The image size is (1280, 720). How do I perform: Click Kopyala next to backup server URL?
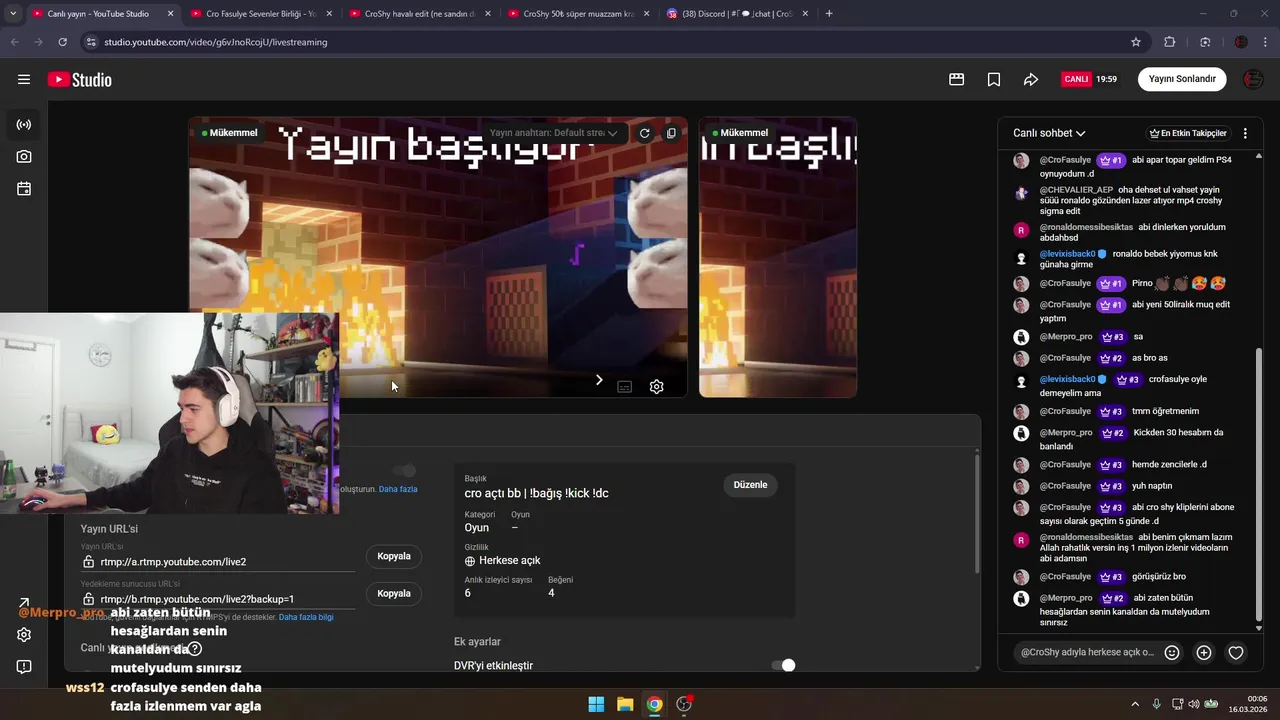[x=394, y=593]
